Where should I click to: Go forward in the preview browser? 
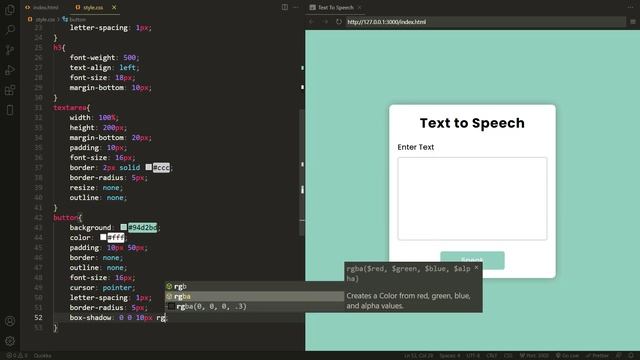pos(325,22)
